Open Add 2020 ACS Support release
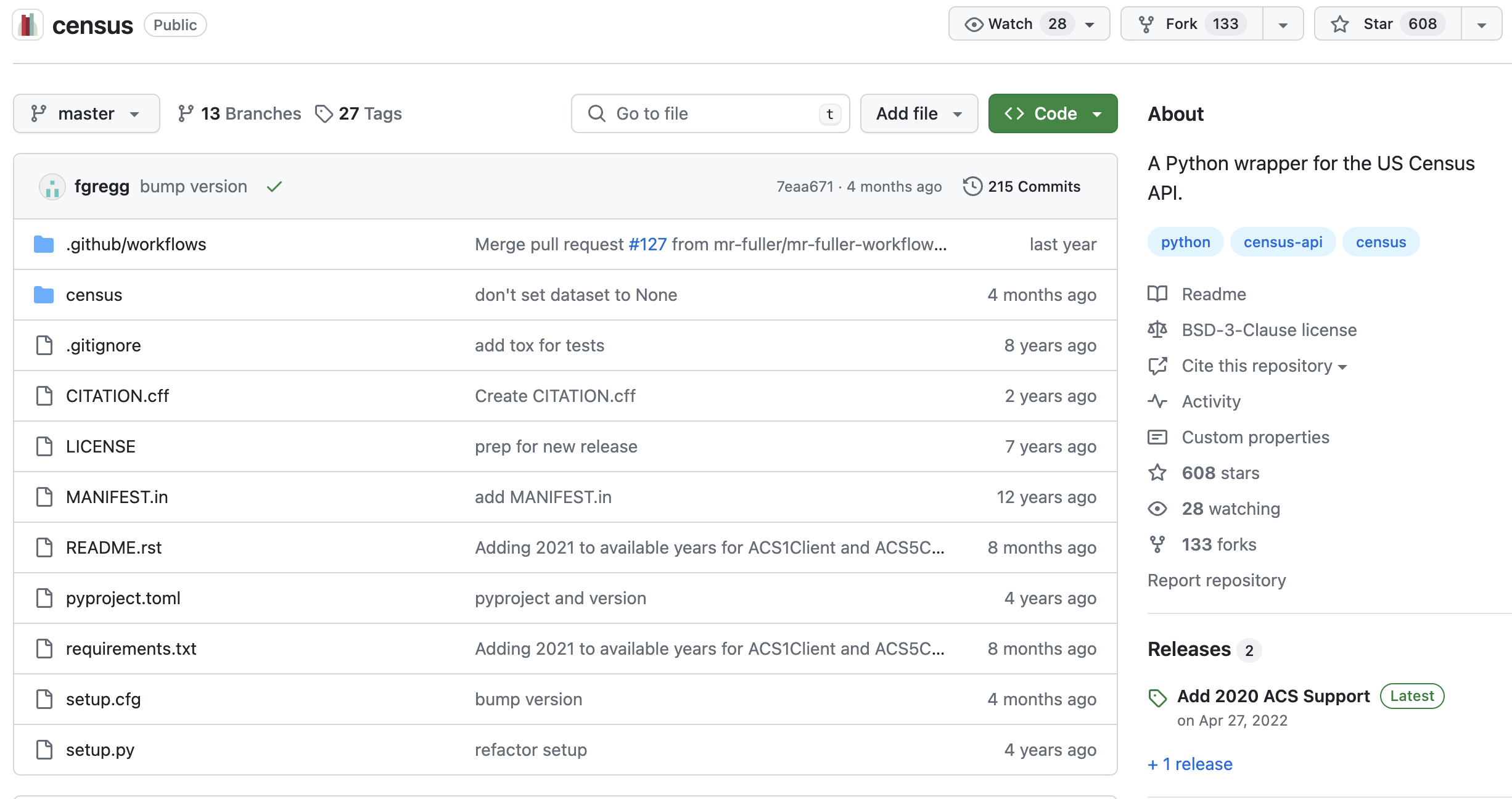This screenshot has height=799, width=1512. (1273, 696)
